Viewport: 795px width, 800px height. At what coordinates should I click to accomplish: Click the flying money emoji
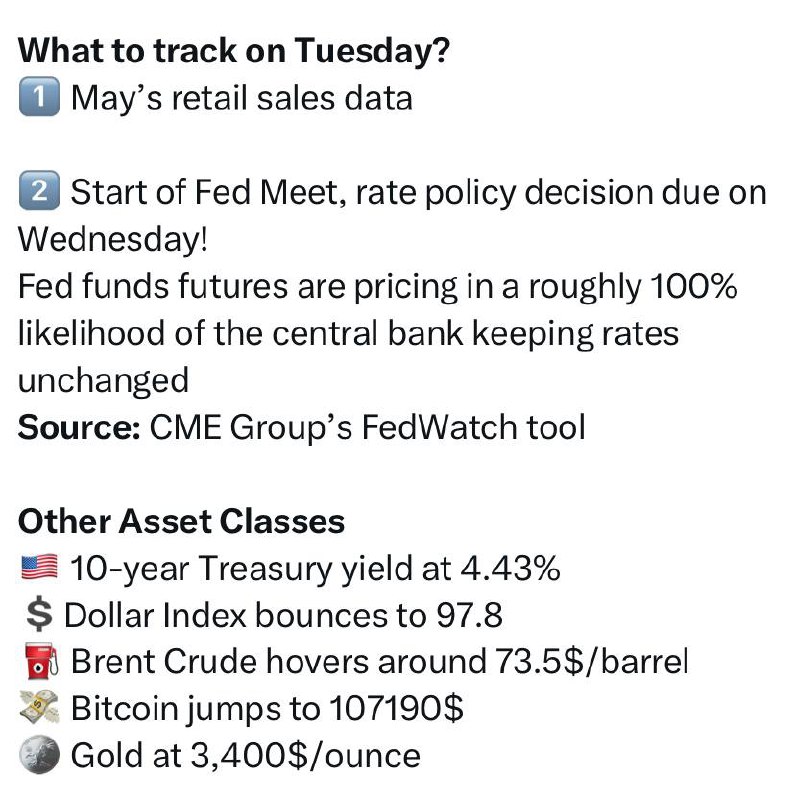coord(39,707)
